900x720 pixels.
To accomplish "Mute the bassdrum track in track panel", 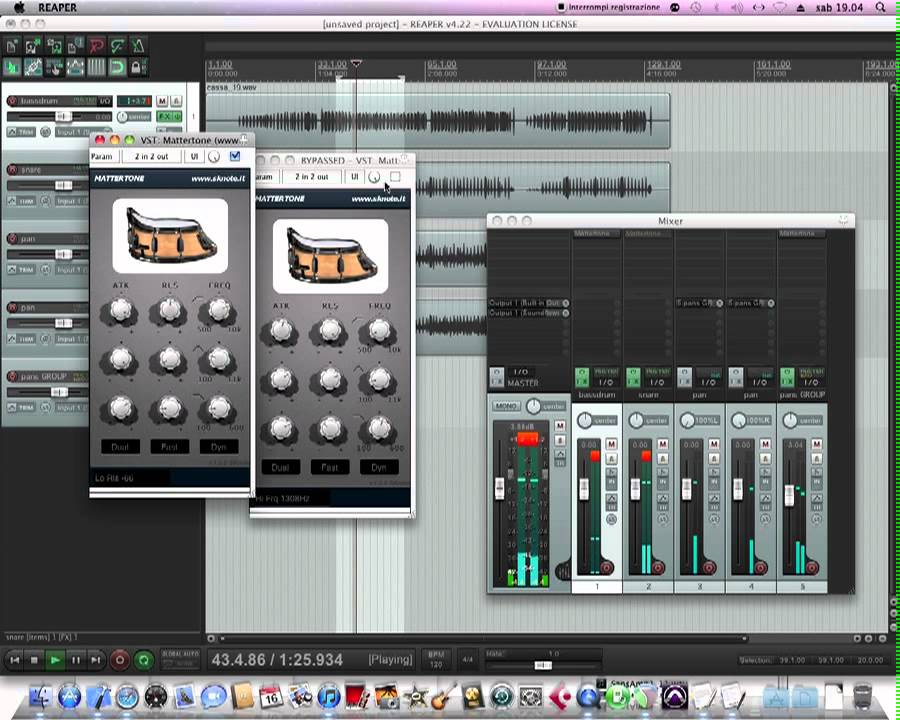I will [x=162, y=101].
